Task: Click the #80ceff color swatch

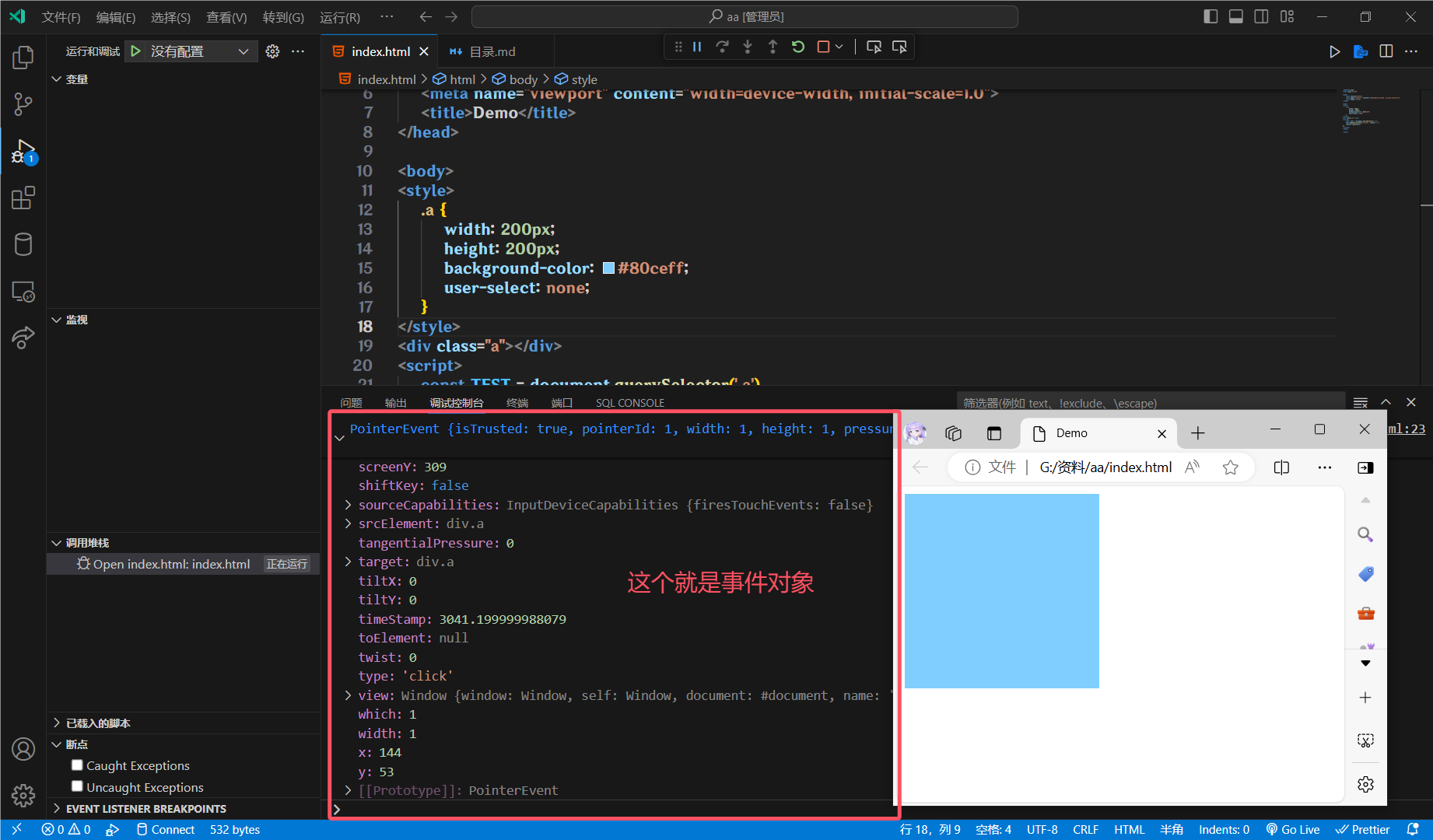Action: (x=609, y=268)
